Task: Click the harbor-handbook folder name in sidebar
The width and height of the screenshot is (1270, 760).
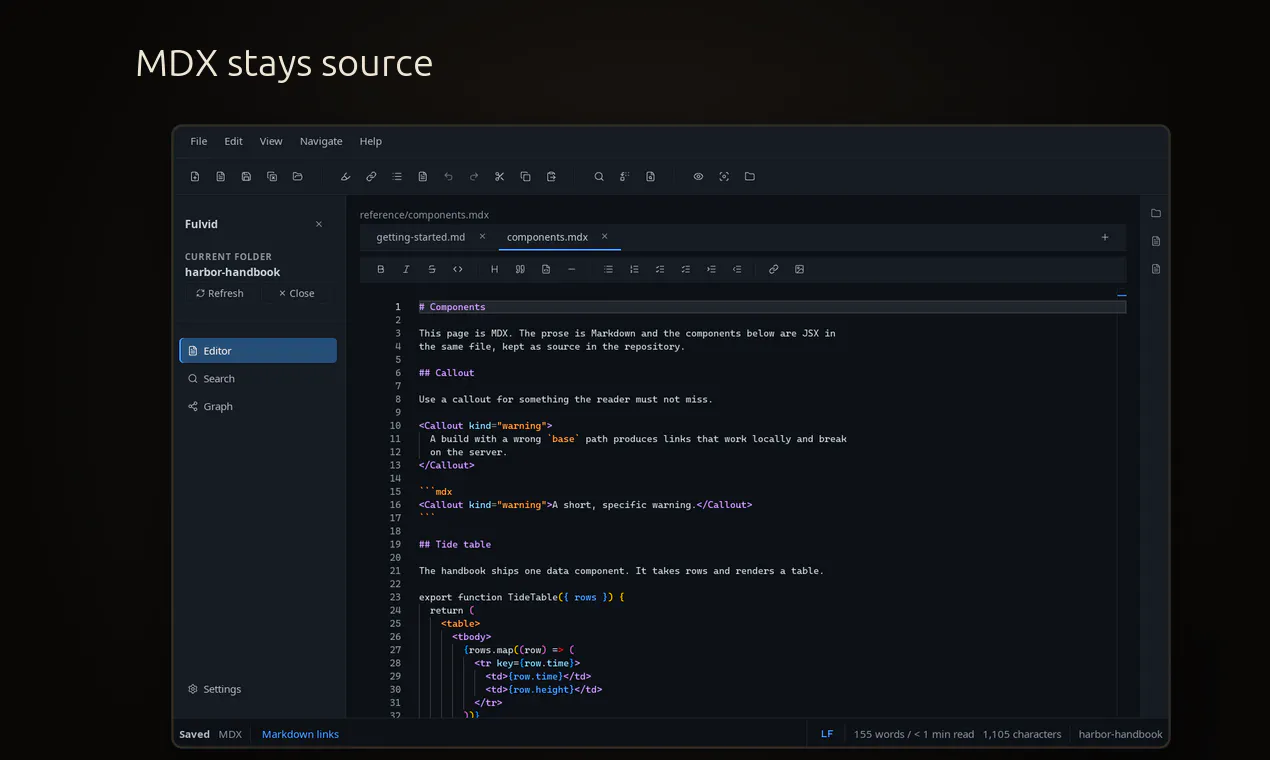Action: click(232, 272)
